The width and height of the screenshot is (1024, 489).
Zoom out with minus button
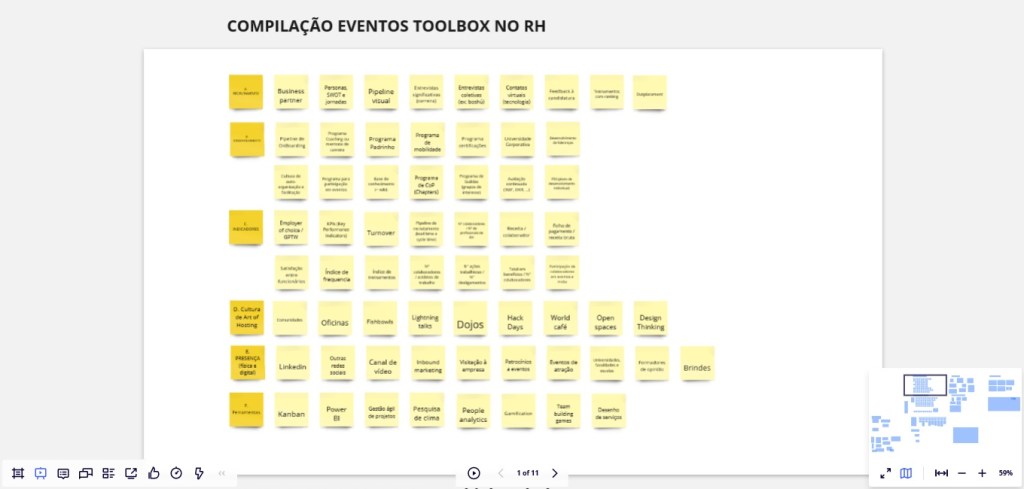962,473
